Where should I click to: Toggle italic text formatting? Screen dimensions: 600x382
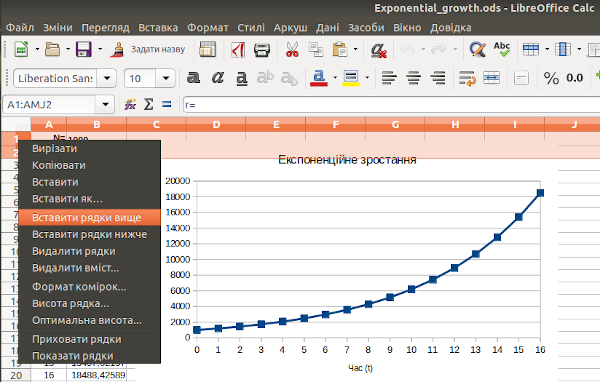pos(218,78)
